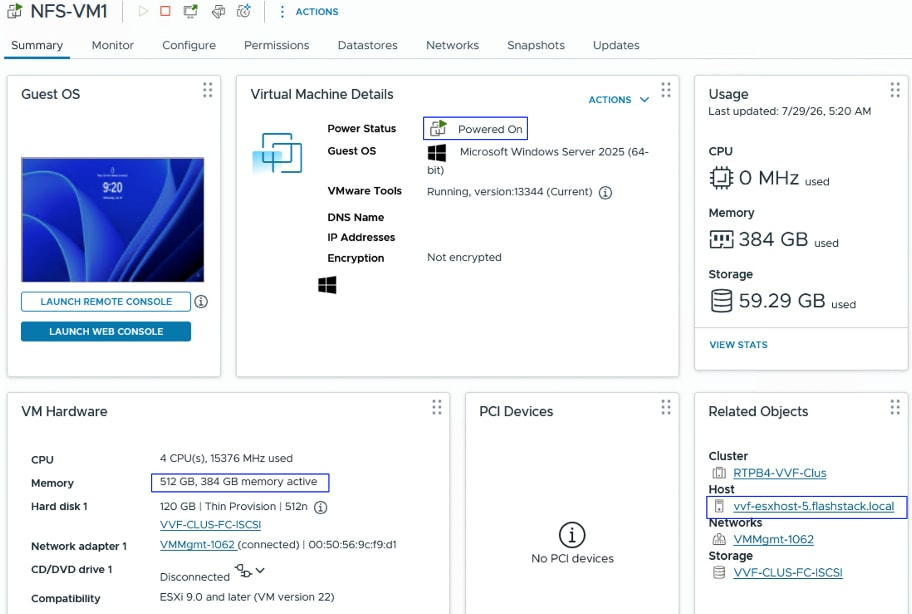Screen dimensions: 912x614
Task: Click datastore icon beside VVF-CLUS-FC-ISCSI in Related Objects
Action: click(719, 573)
